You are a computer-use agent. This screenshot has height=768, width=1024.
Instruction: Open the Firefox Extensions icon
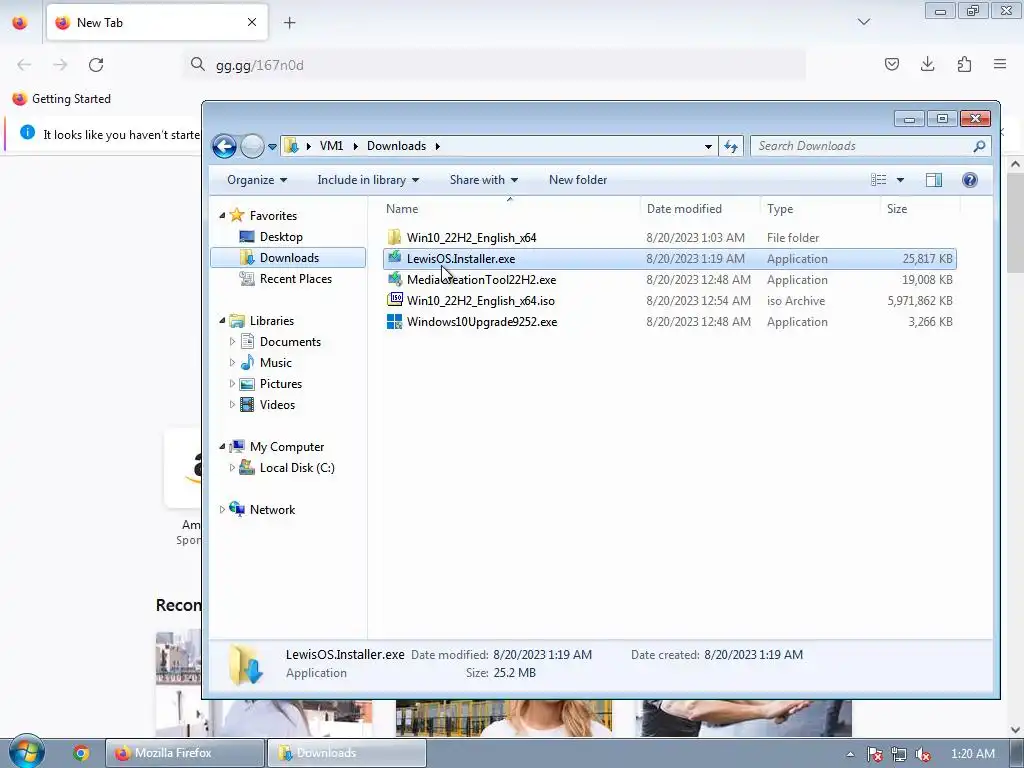click(x=964, y=64)
